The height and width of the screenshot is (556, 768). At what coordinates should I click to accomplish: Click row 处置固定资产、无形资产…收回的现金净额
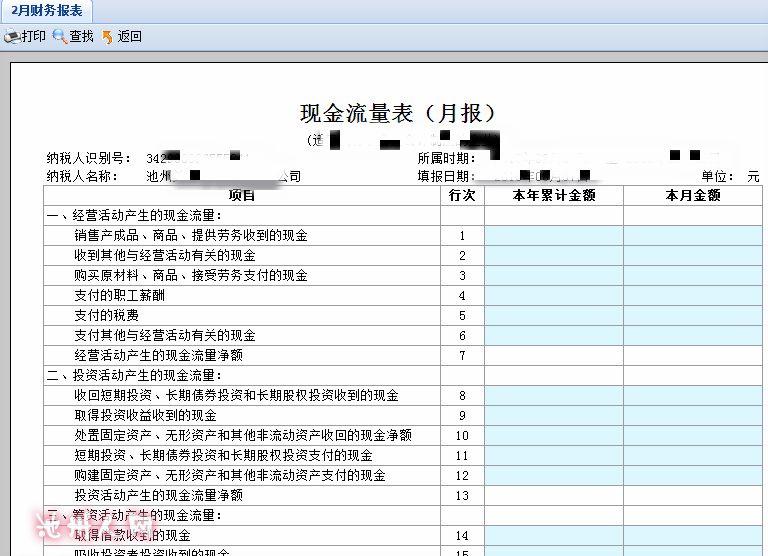[x=243, y=435]
